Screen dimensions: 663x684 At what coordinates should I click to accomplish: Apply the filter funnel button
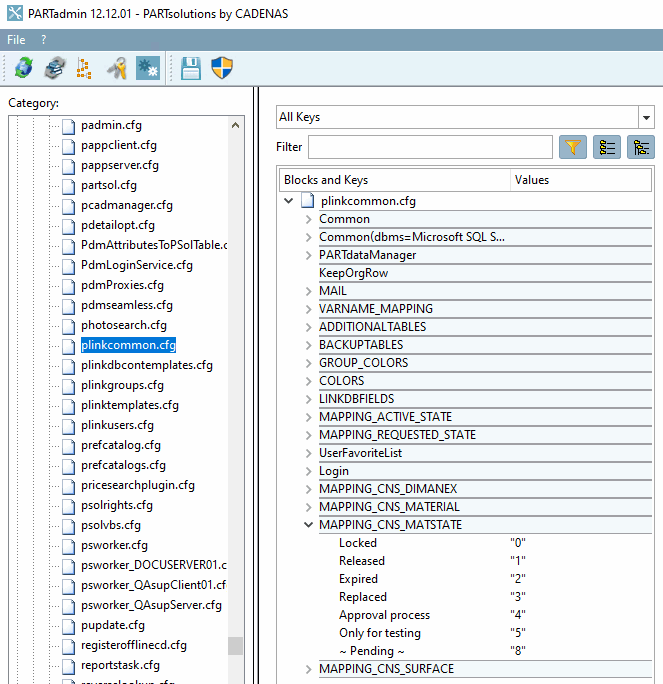coord(573,147)
